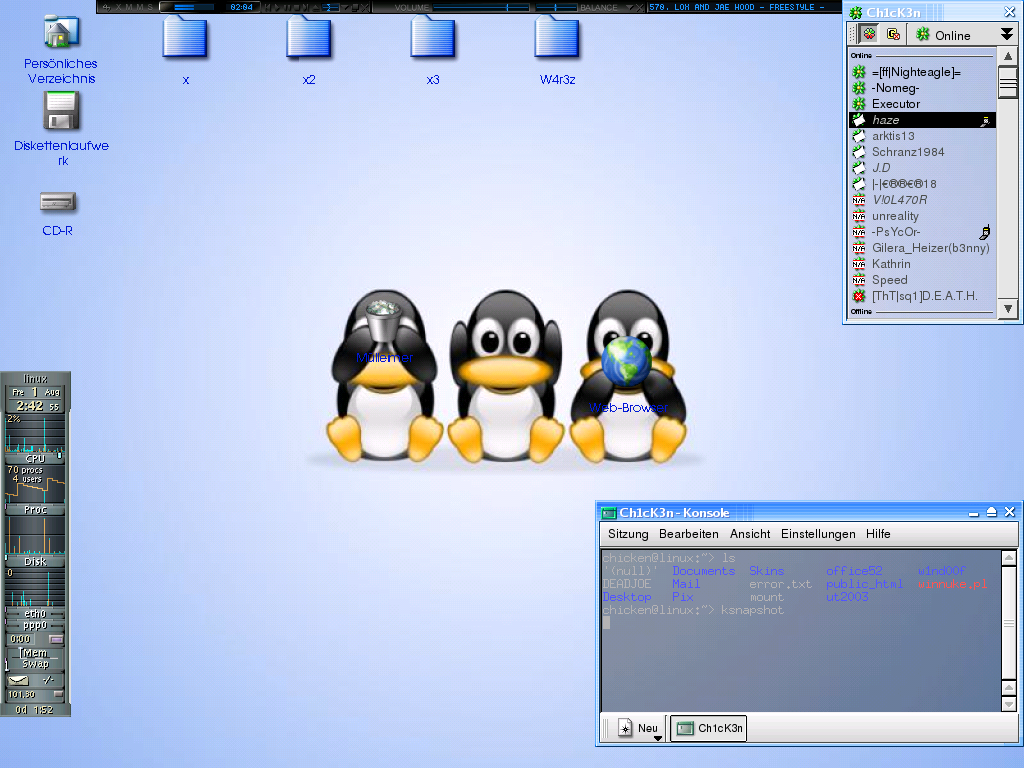Screen dimensions: 1024x768
Task: Click the uptime display 0d 1:52
Action: [x=35, y=709]
